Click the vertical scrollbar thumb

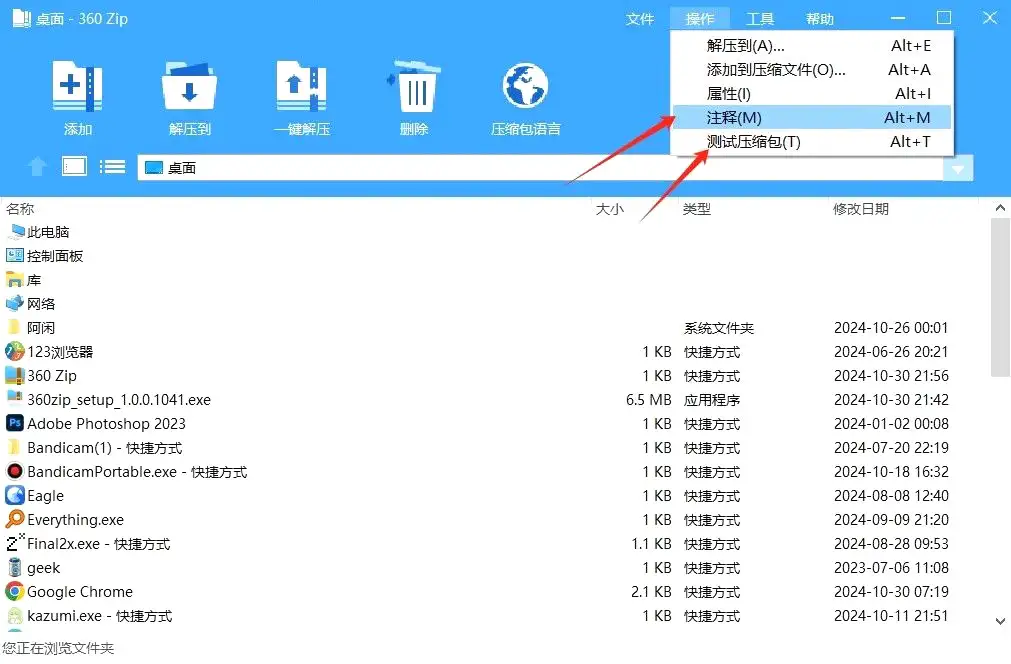[x=1000, y=297]
